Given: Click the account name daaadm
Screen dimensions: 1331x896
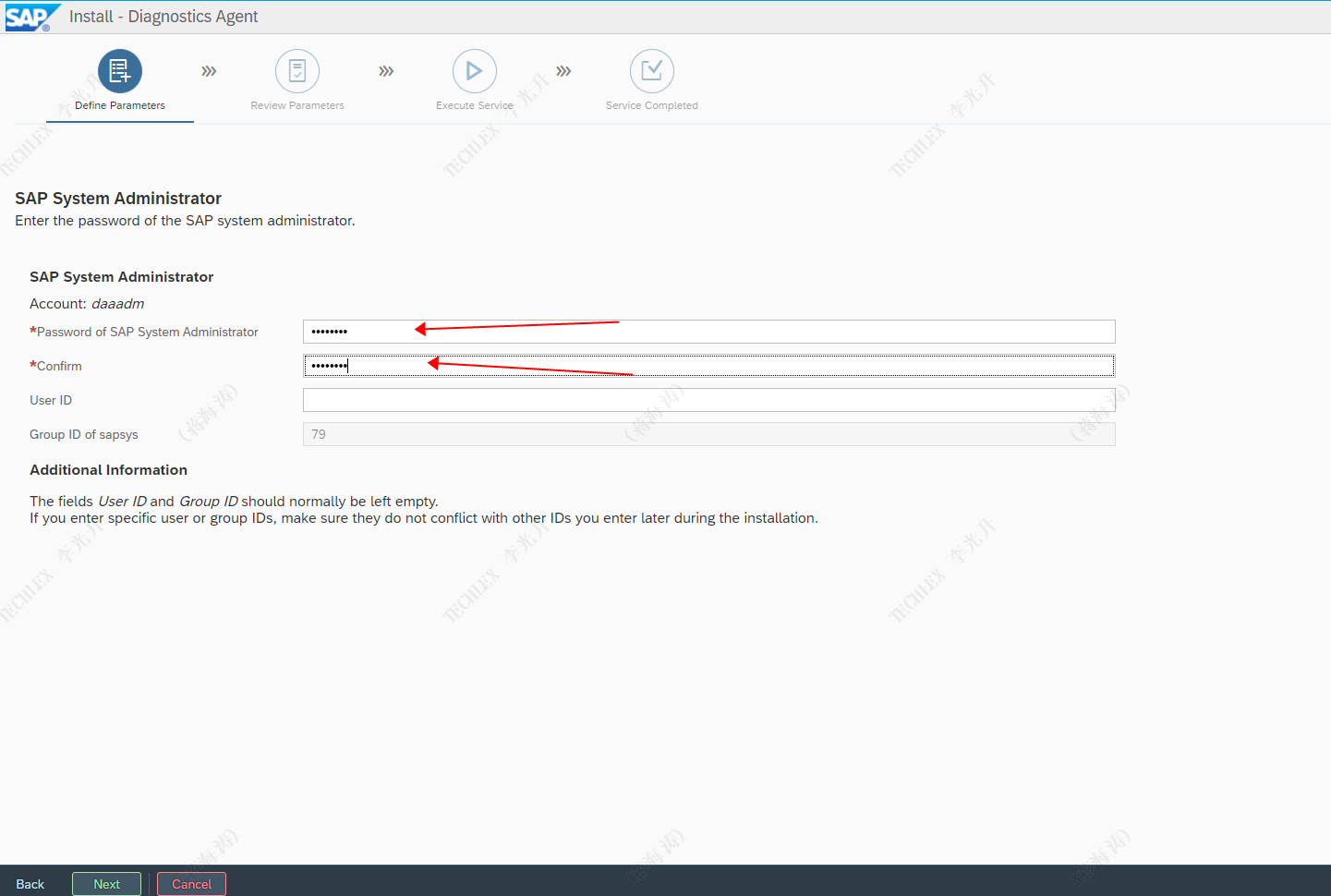Looking at the screenshot, I should 118,304.
